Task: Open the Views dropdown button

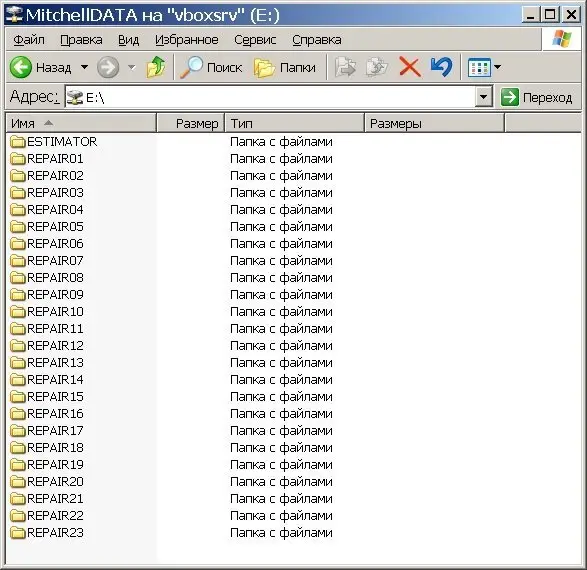Action: 484,67
